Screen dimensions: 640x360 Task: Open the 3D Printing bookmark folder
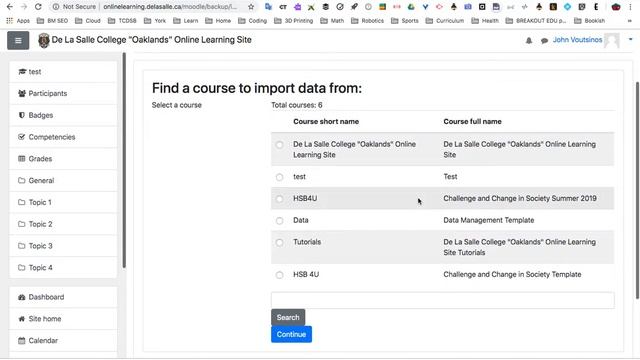click(294, 20)
